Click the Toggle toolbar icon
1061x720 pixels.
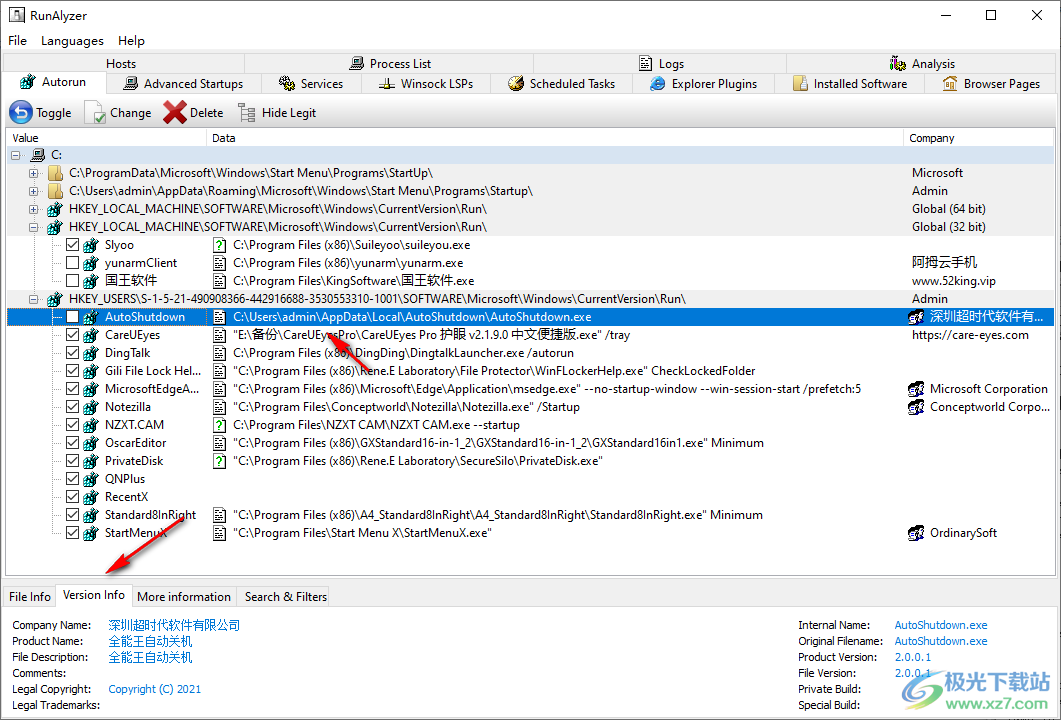point(21,113)
